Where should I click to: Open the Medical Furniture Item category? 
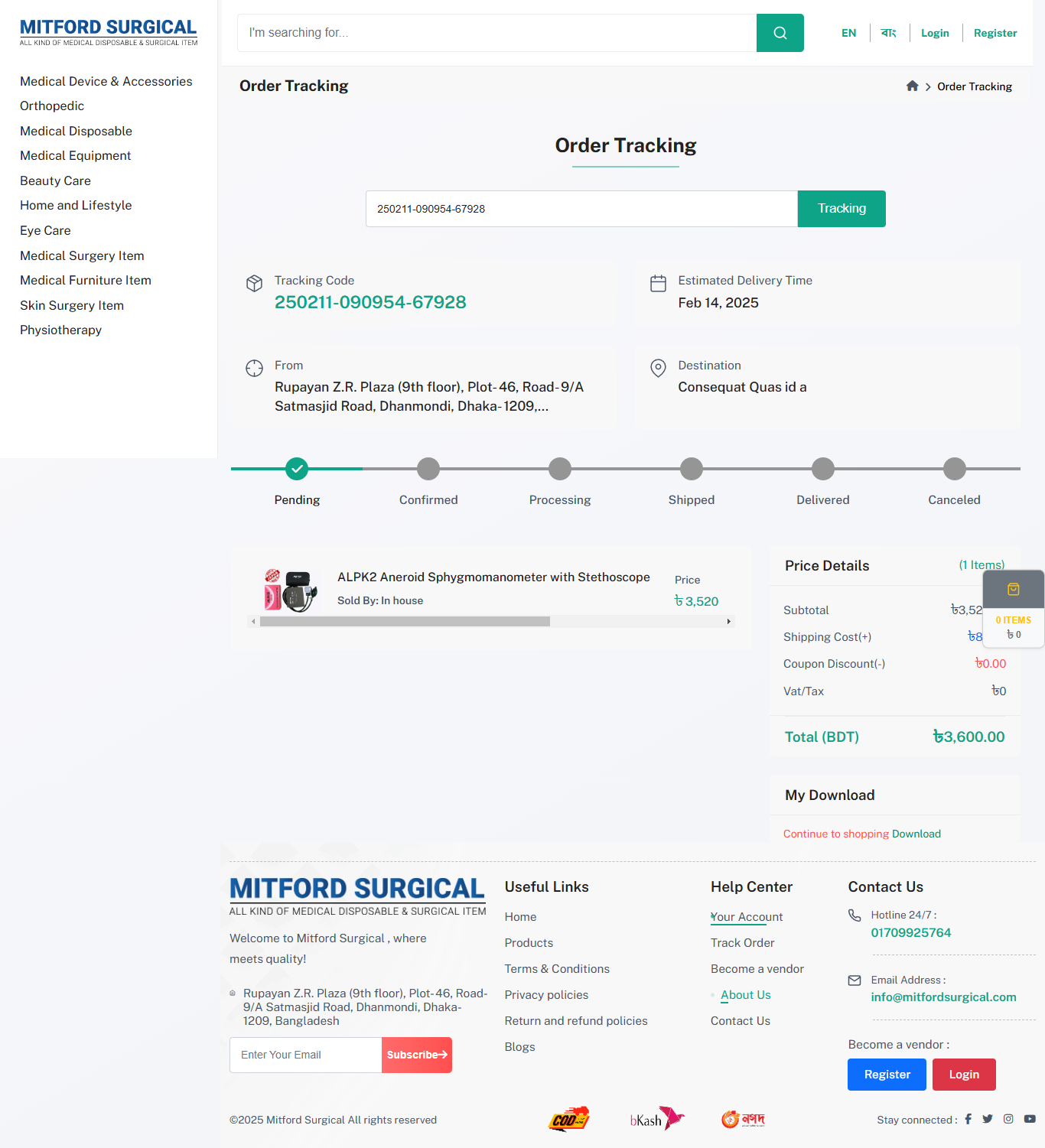click(86, 280)
